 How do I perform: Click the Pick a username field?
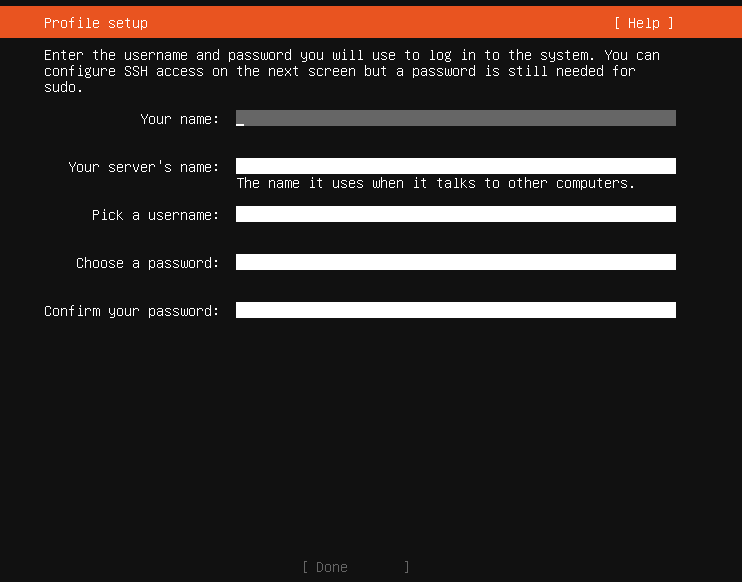tap(456, 214)
